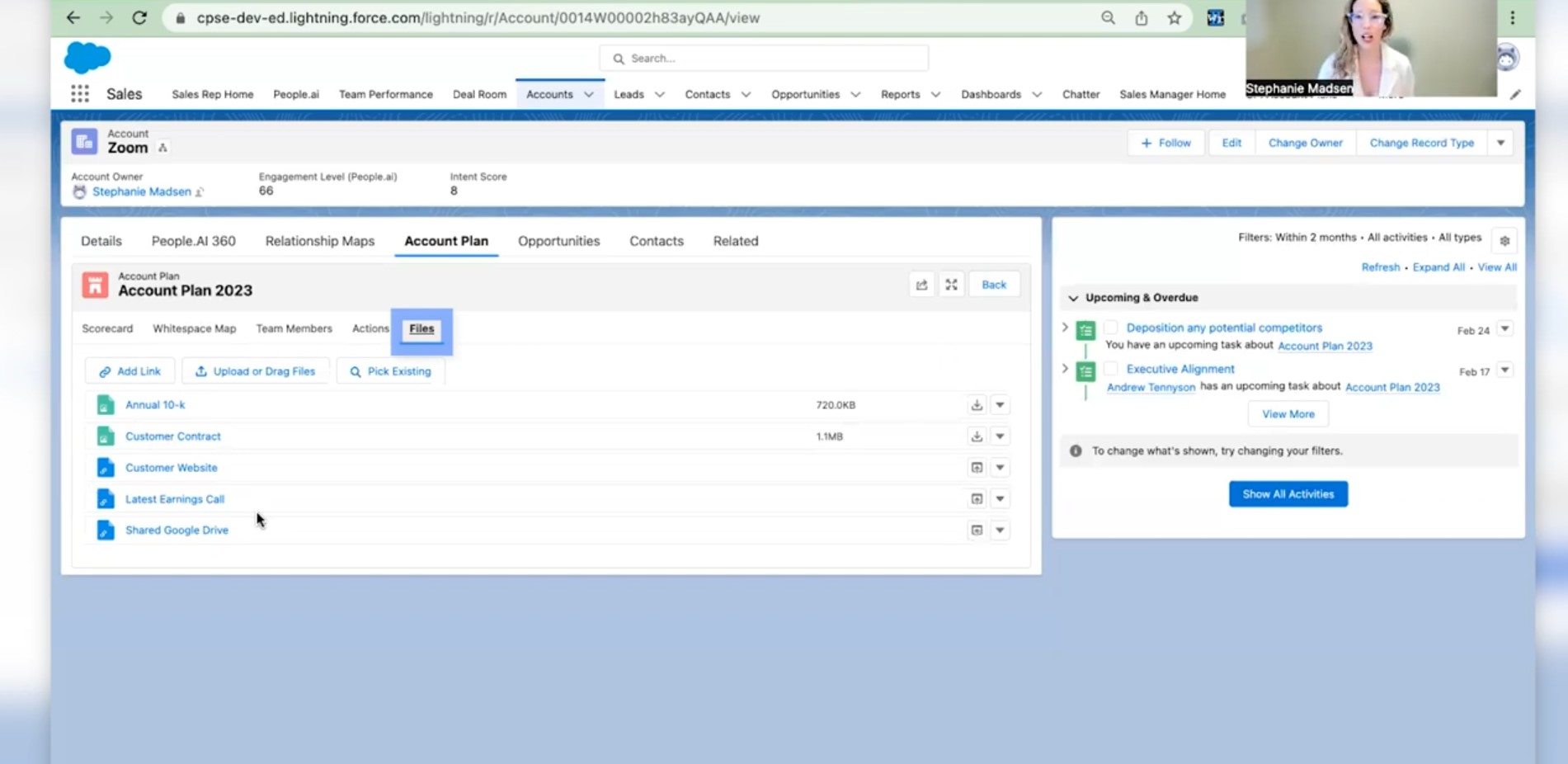The height and width of the screenshot is (764, 1568).
Task: Click the browser address bar URL
Action: pos(478,18)
